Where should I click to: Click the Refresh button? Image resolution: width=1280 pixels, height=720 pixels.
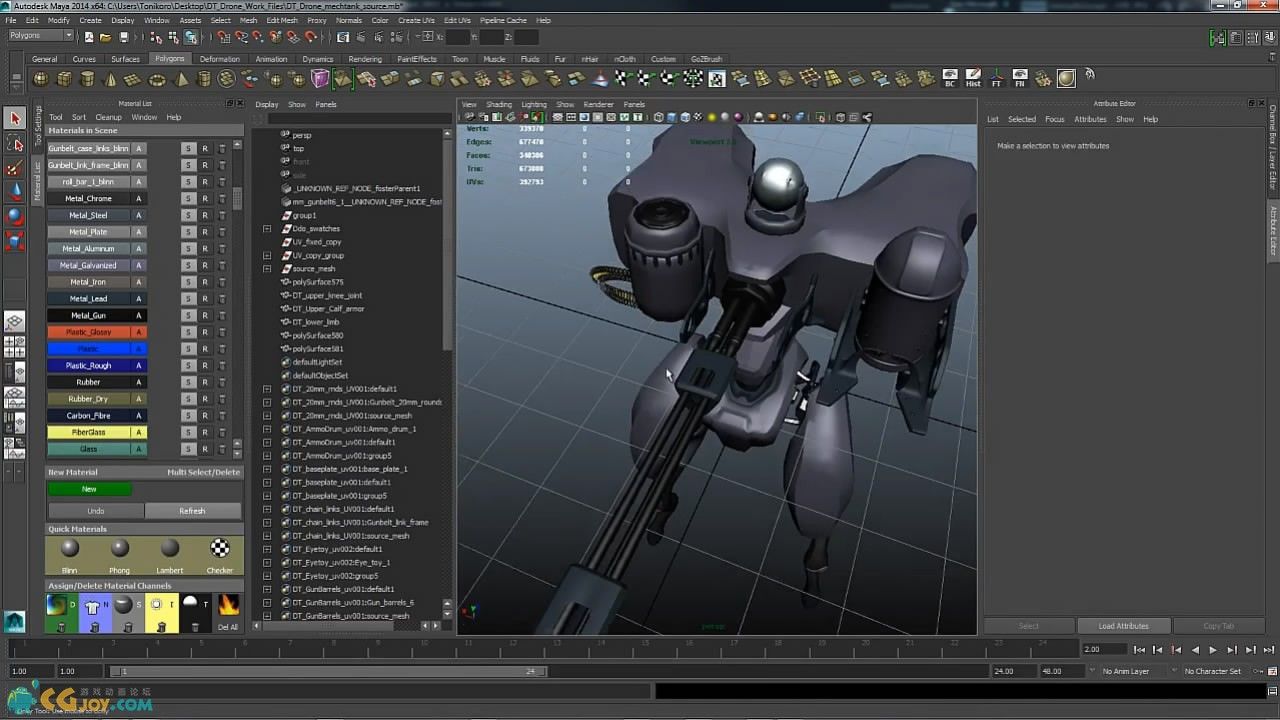(x=192, y=511)
